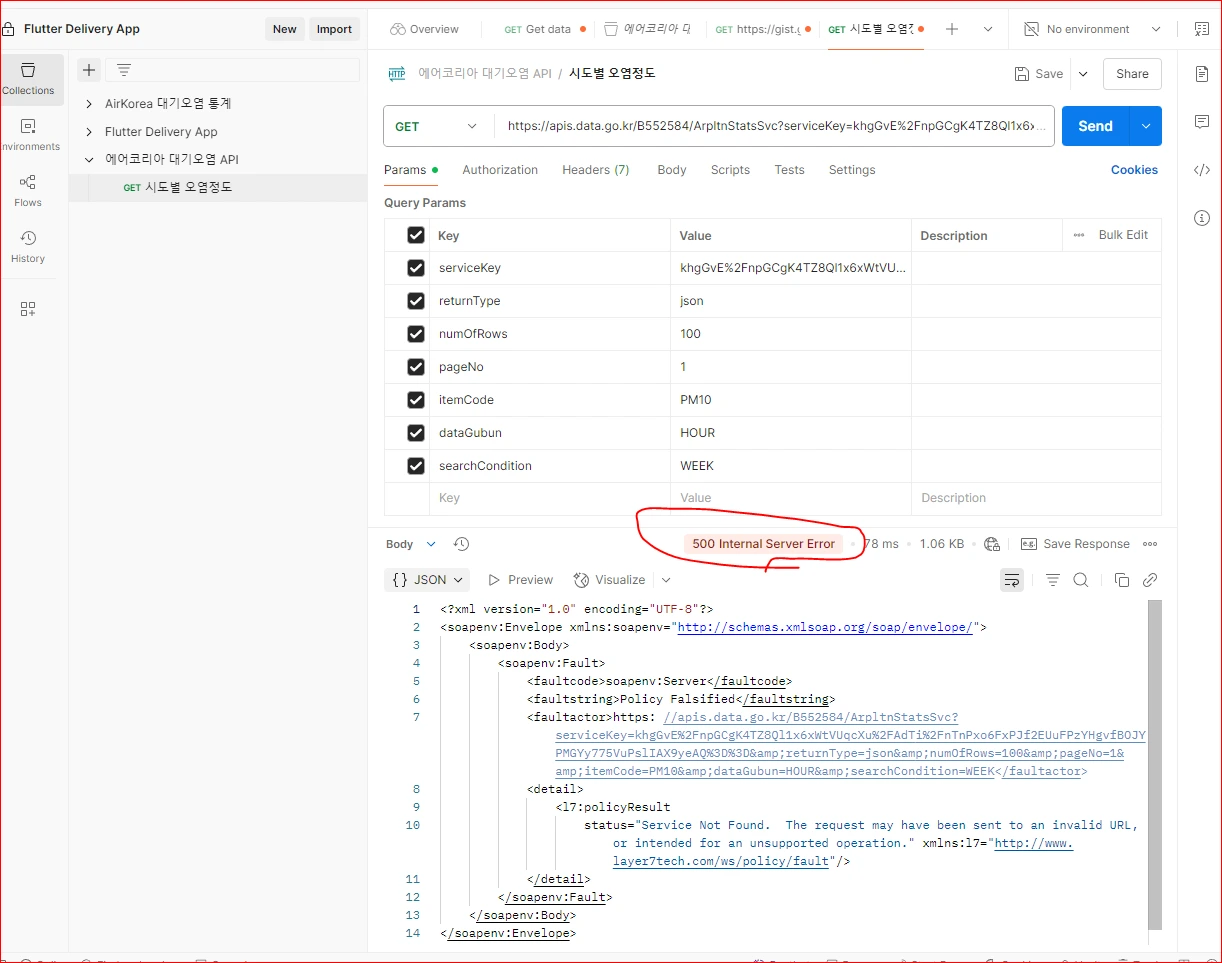Toggle the select-all params checkbox in header
This screenshot has width=1222, height=963.
416,235
